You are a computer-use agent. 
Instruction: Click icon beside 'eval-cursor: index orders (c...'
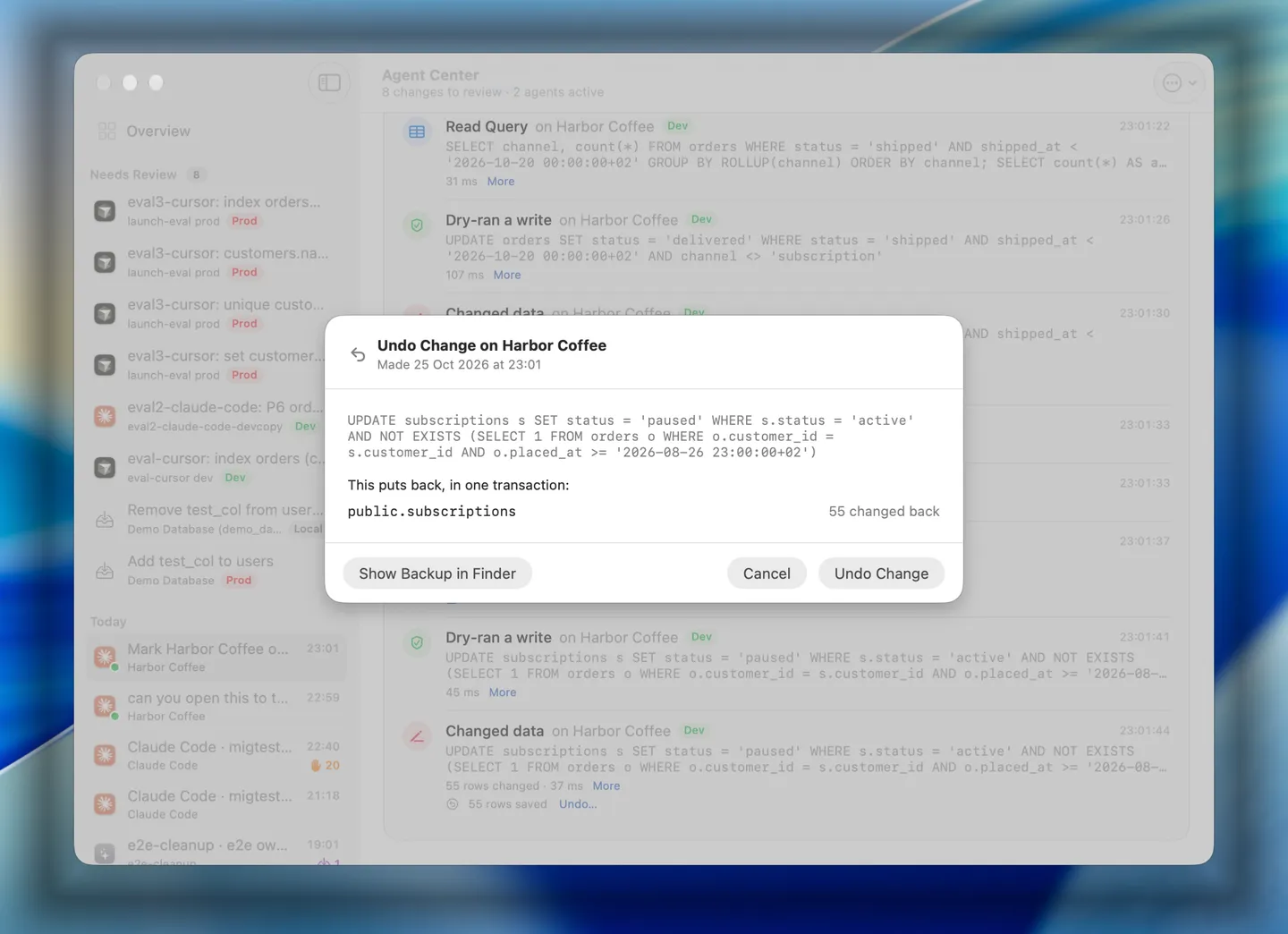tap(105, 468)
